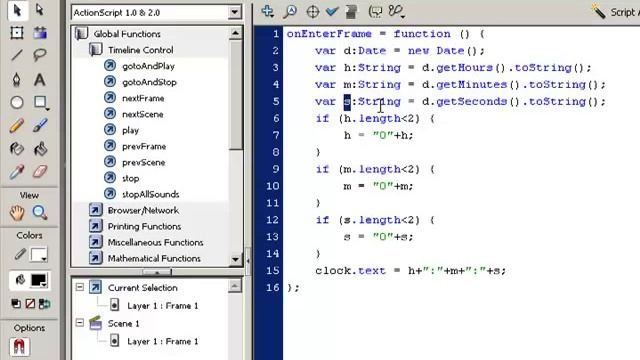Select the Selection (arrow) tool
This screenshot has width=640, height=360.
coord(17,10)
